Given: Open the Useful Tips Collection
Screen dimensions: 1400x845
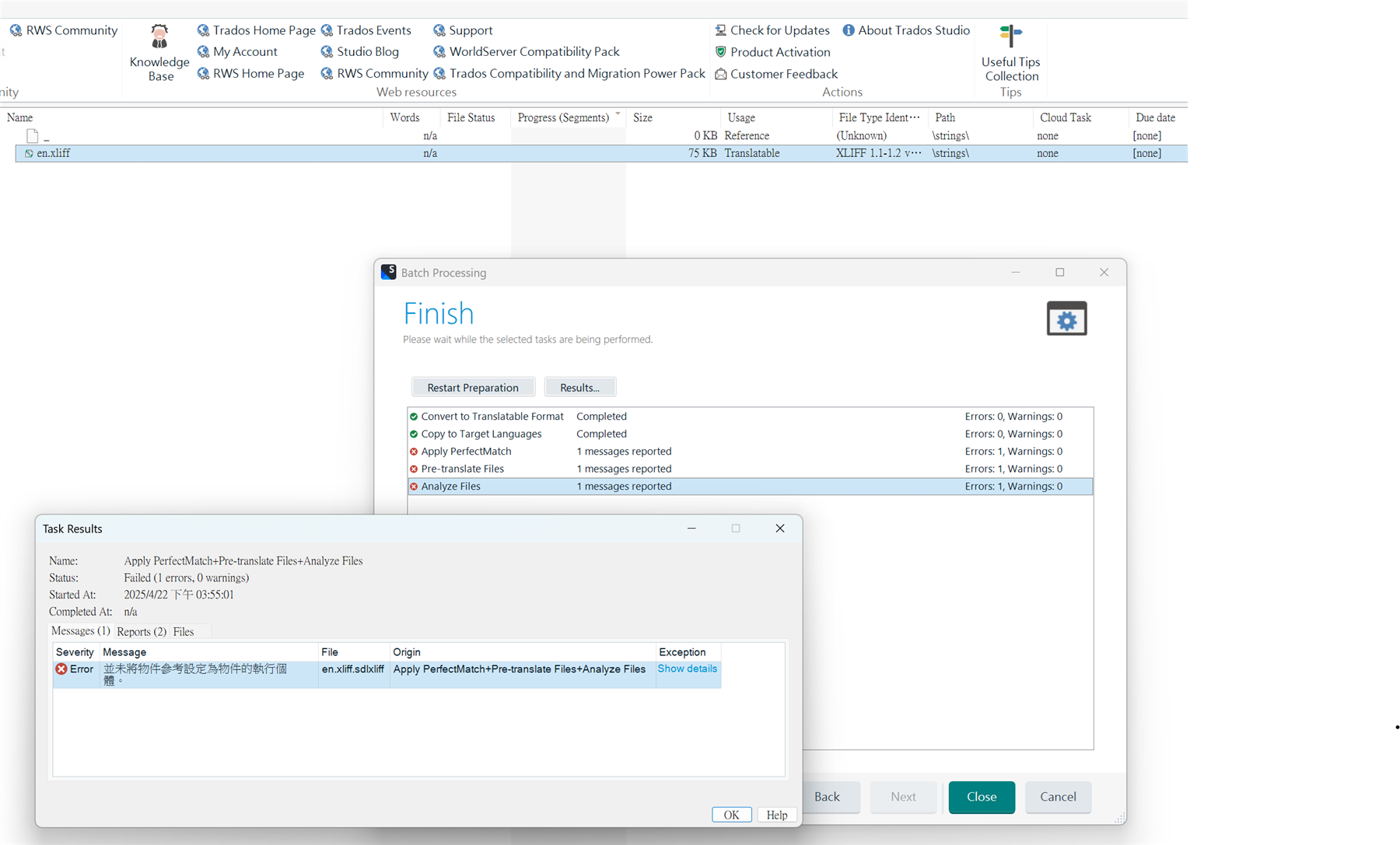Looking at the screenshot, I should (x=1010, y=54).
